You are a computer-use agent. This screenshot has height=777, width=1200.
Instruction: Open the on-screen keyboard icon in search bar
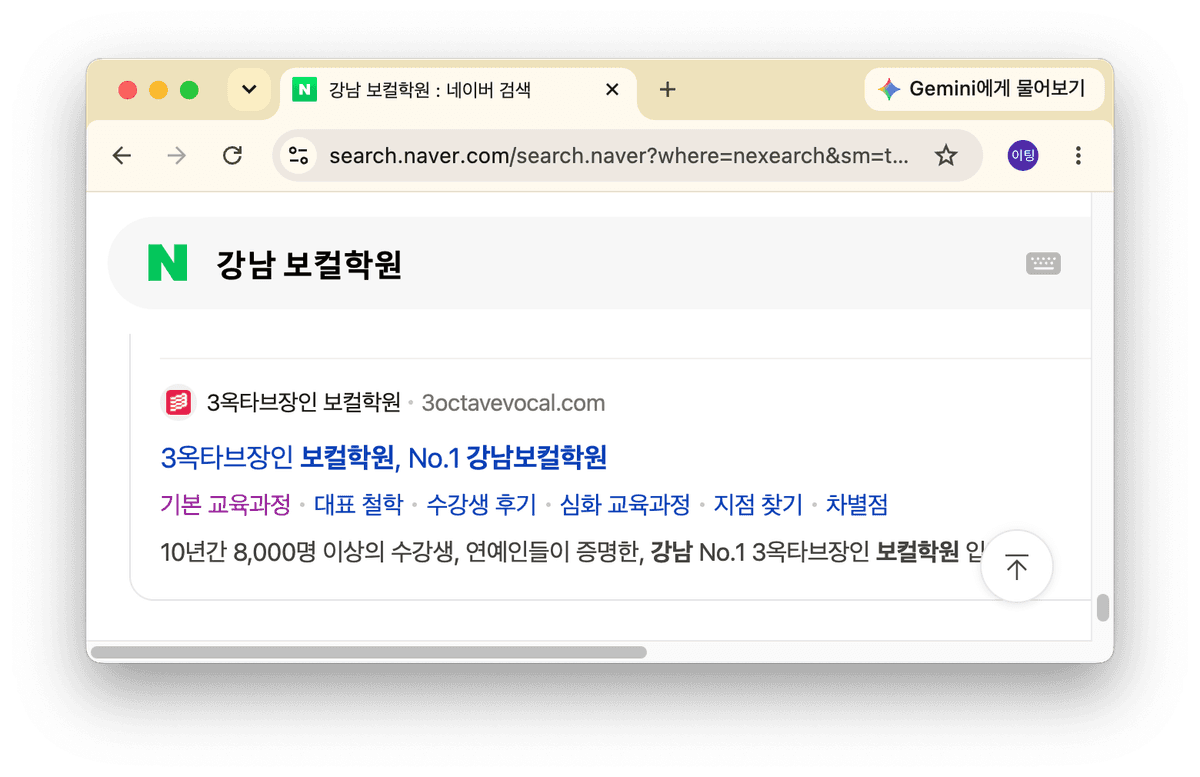1043,264
